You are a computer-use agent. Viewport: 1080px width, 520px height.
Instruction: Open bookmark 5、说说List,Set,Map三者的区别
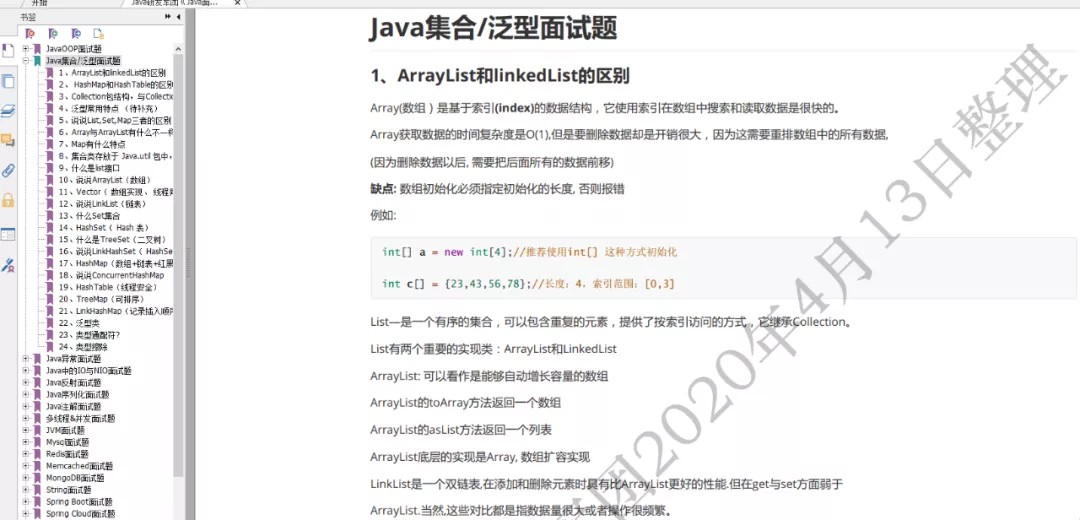(114, 120)
